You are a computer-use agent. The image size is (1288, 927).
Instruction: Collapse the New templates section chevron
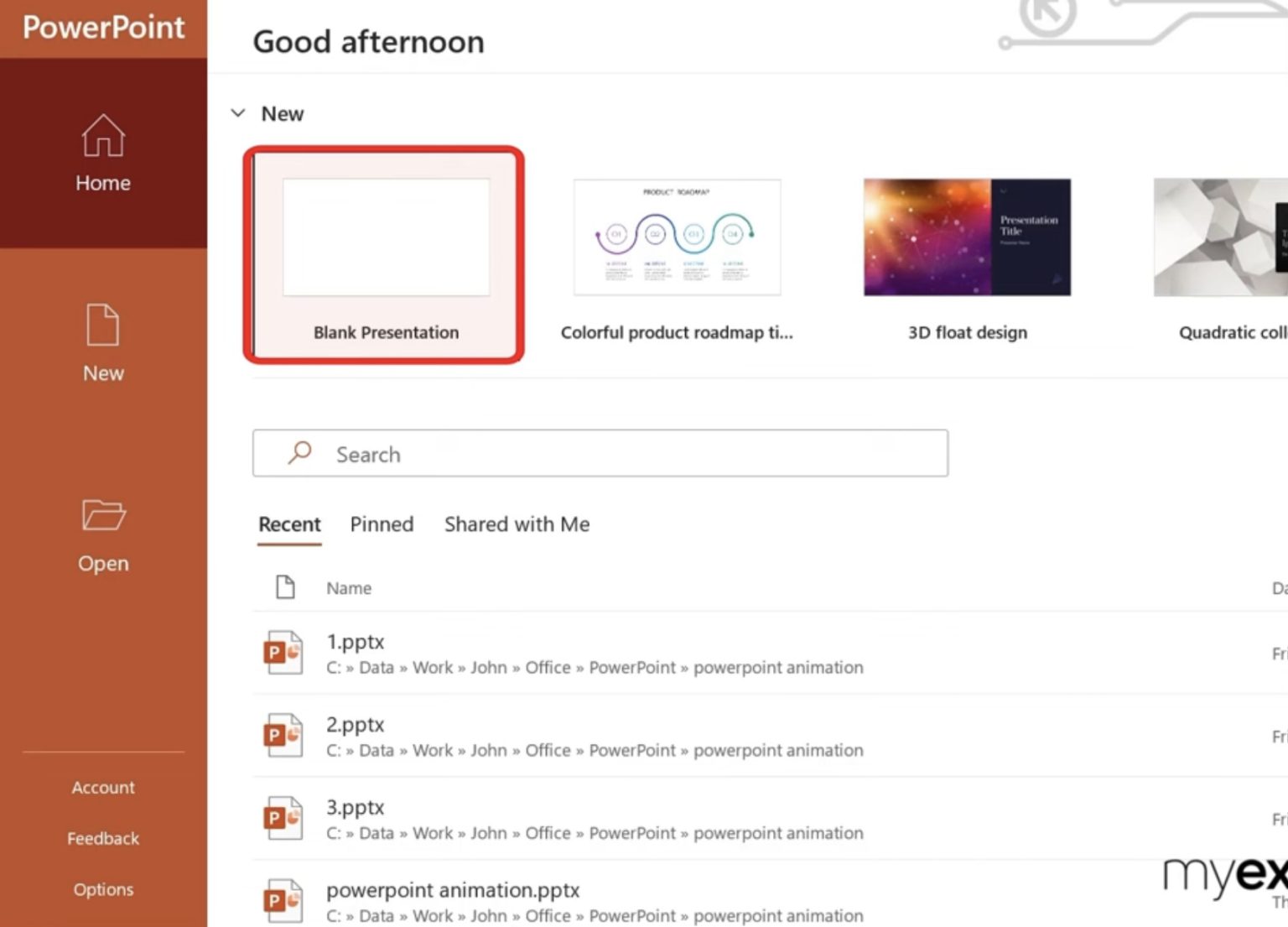238,113
